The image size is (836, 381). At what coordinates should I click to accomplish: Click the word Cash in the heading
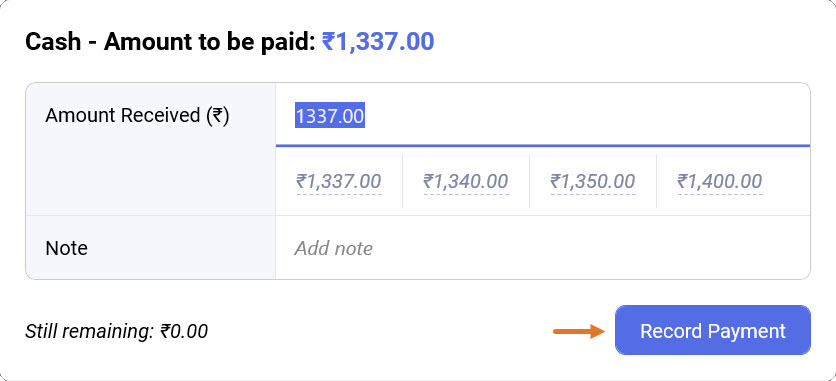(x=53, y=42)
